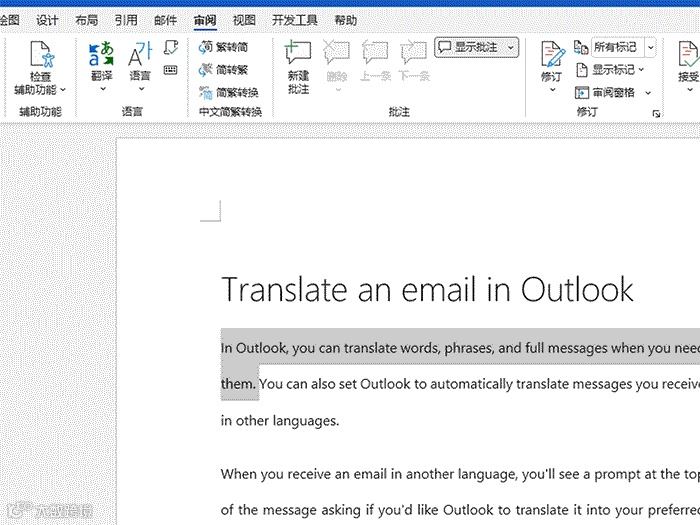Open 简繁转换 conversion options
This screenshot has width=700, height=525.
pos(229,92)
